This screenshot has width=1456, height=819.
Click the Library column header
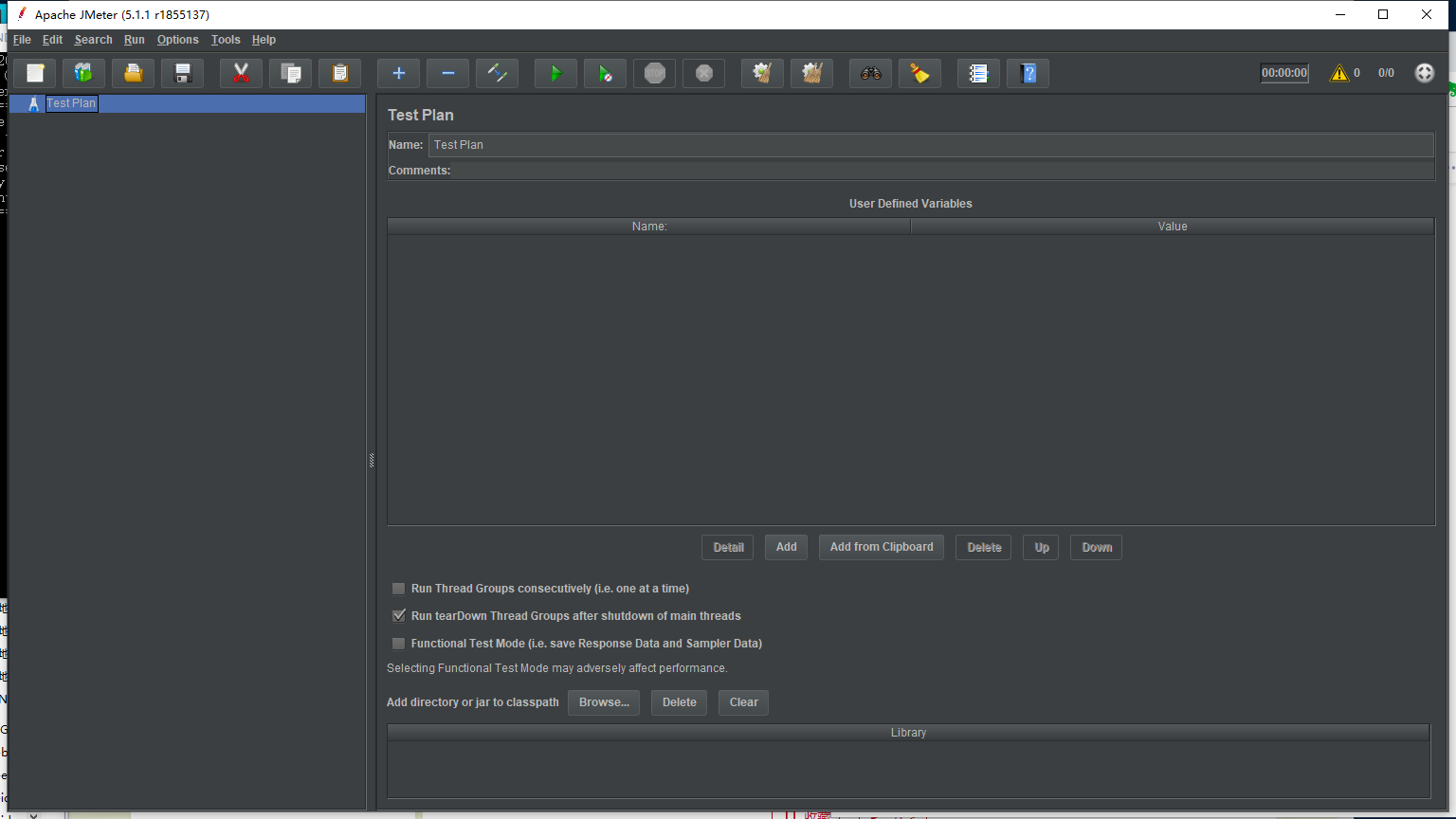click(x=908, y=733)
